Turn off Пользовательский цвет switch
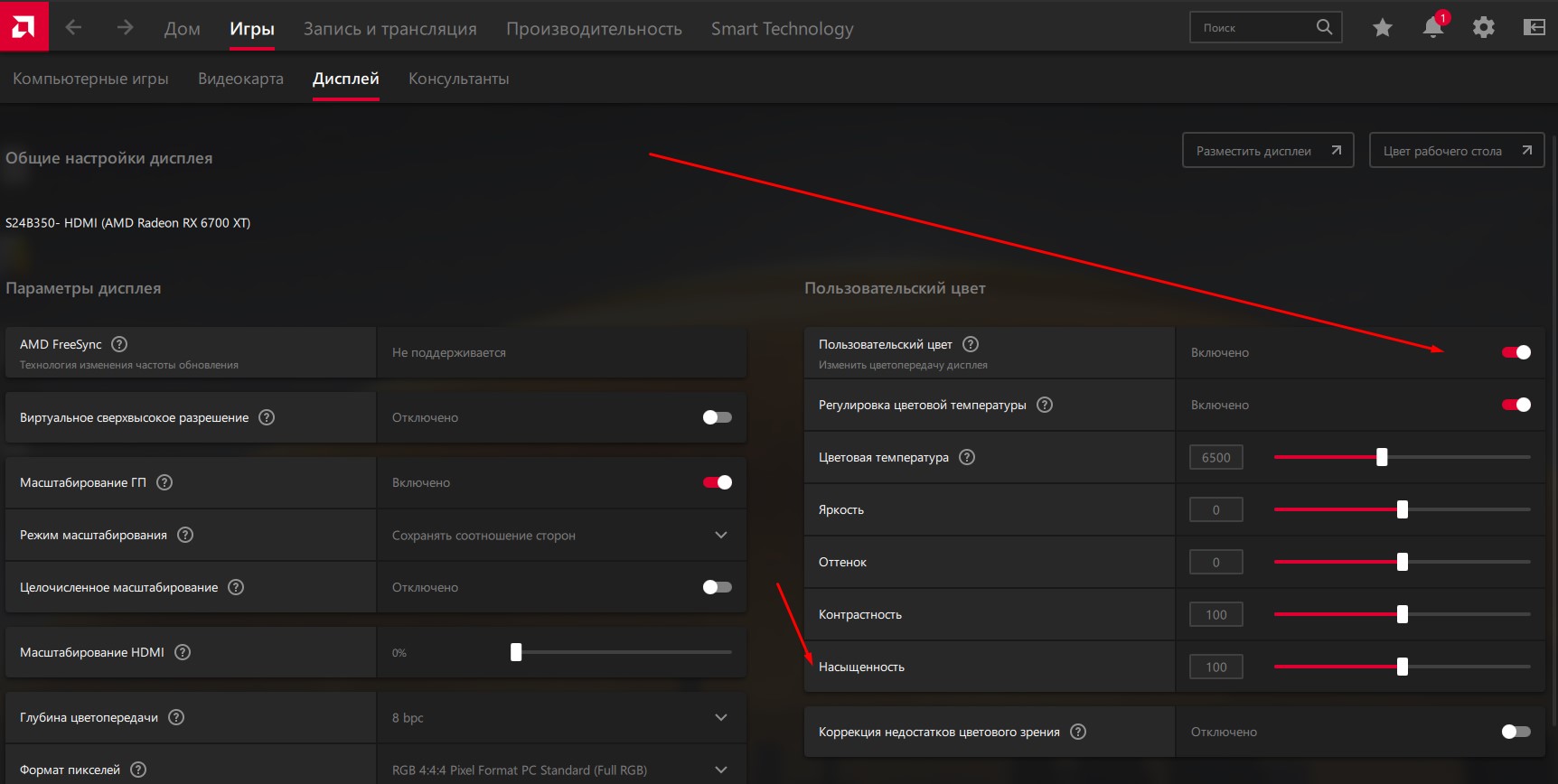 point(1516,352)
